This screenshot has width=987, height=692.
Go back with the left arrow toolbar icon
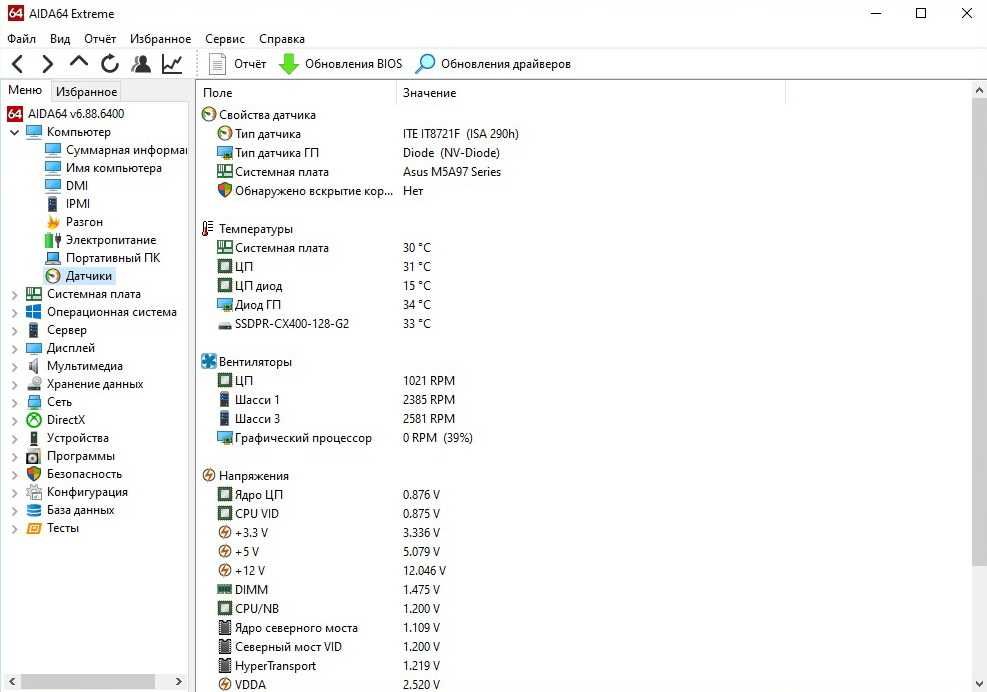(18, 64)
